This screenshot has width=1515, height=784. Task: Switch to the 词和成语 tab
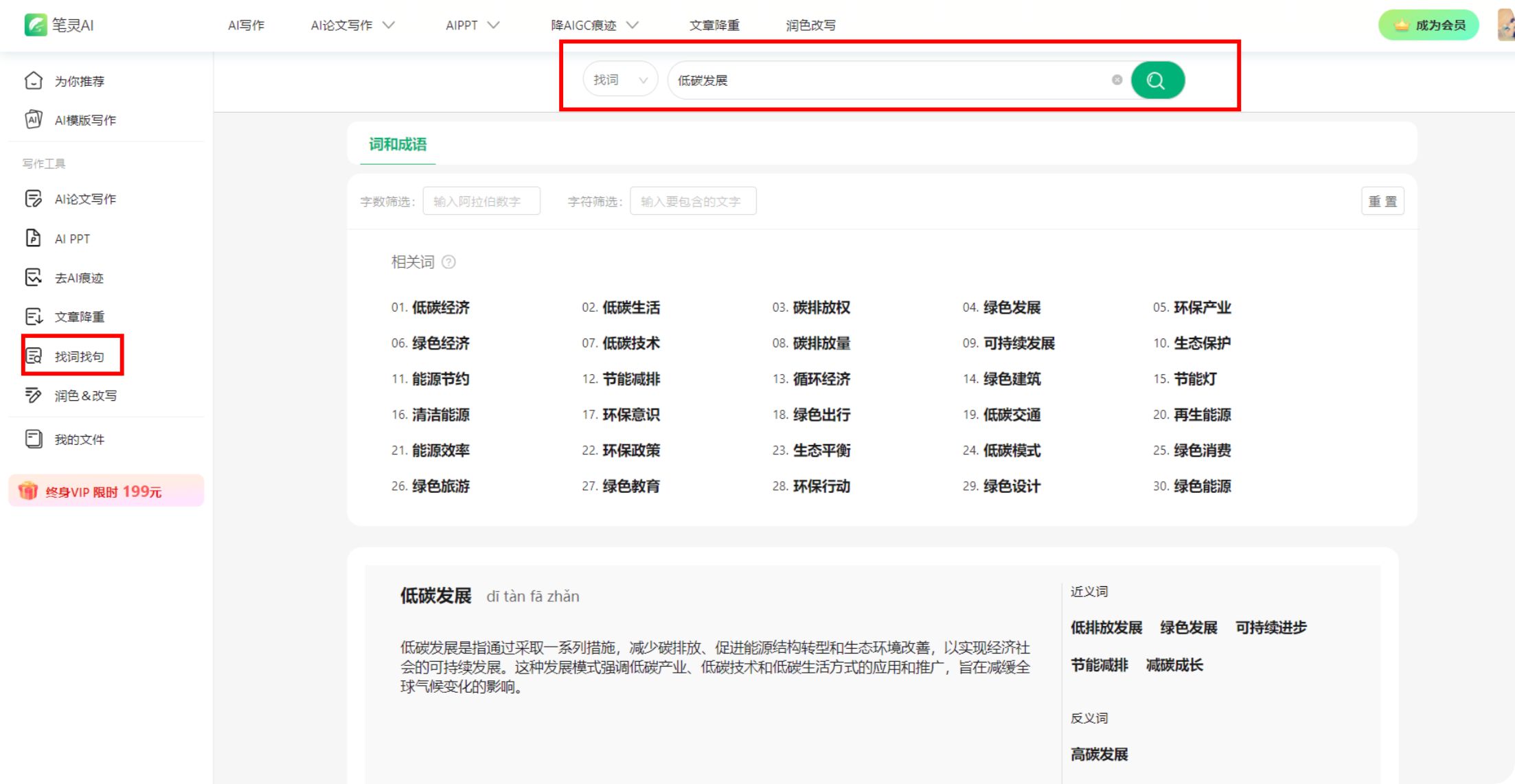(x=398, y=144)
